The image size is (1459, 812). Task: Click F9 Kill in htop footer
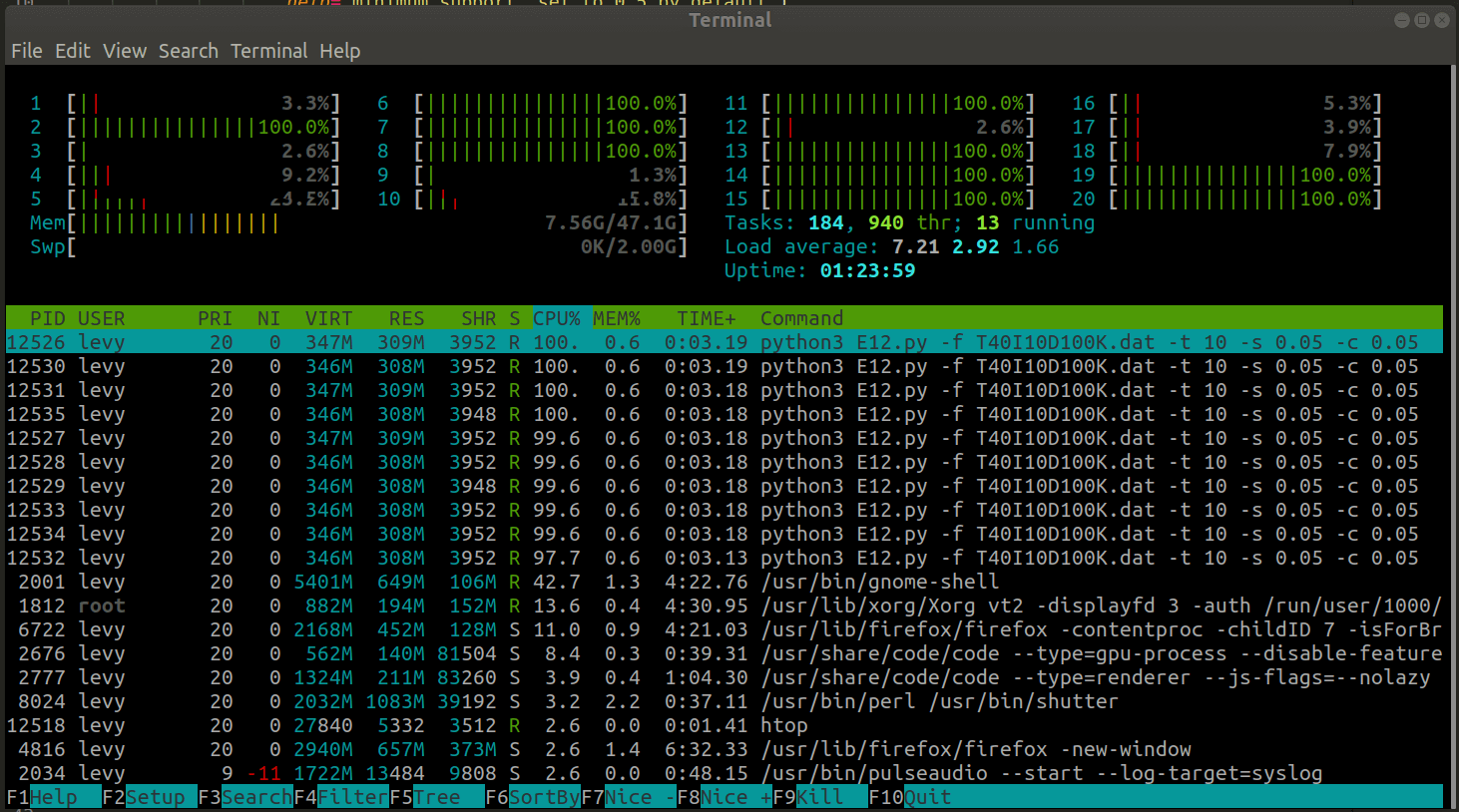tap(820, 797)
